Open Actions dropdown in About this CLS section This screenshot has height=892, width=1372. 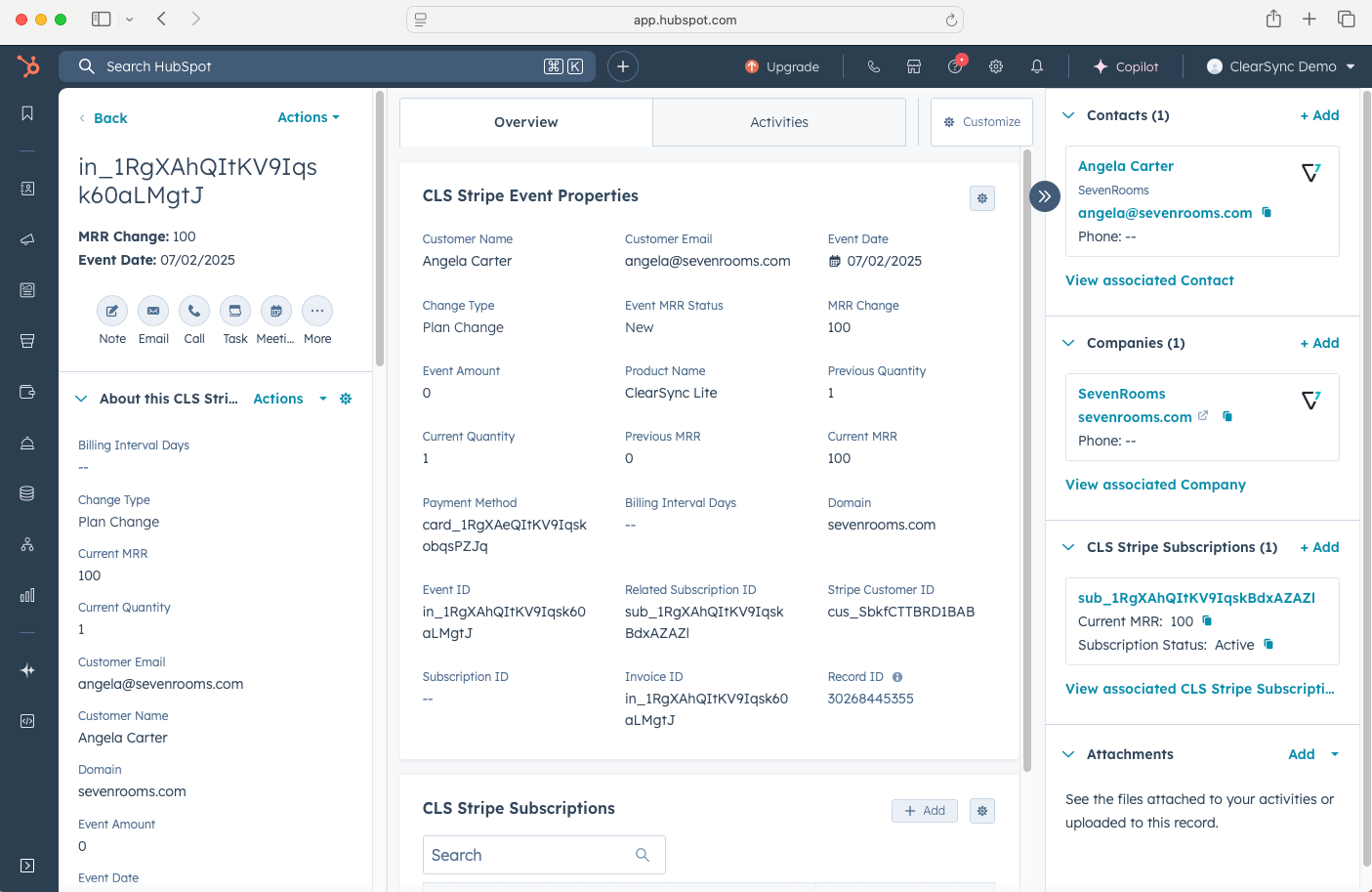coord(290,399)
